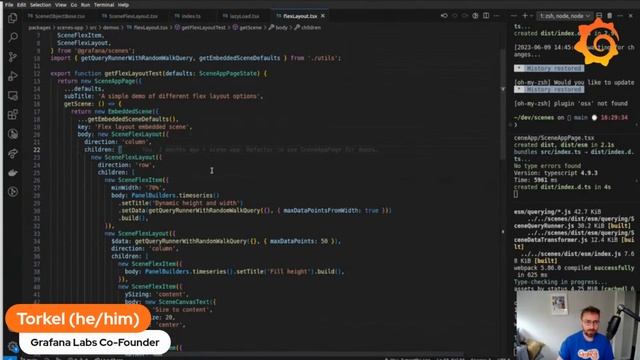Click 'Version: typescript 4.9.3' in terminal

[556, 173]
